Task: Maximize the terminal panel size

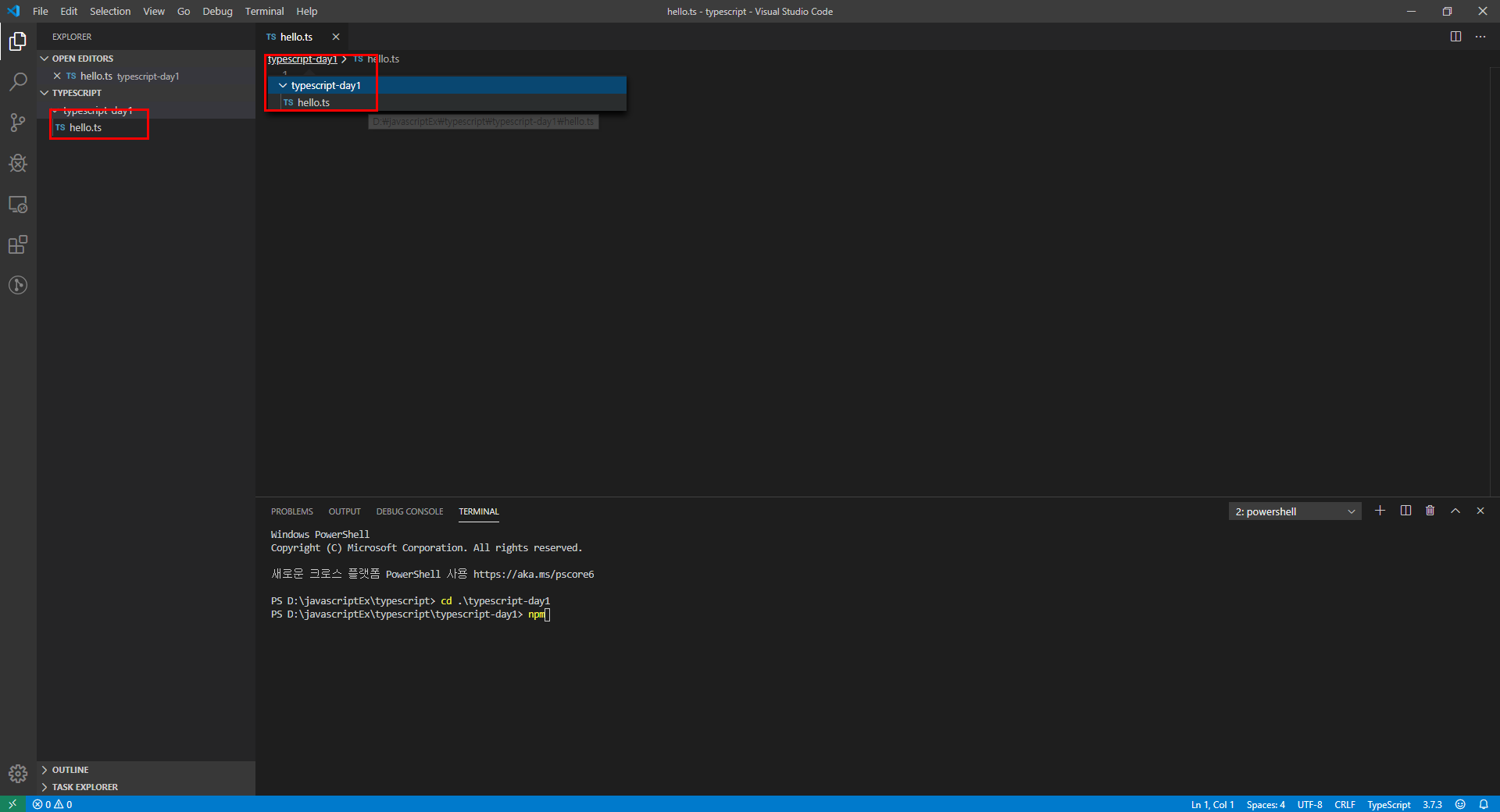Action: pyautogui.click(x=1455, y=511)
